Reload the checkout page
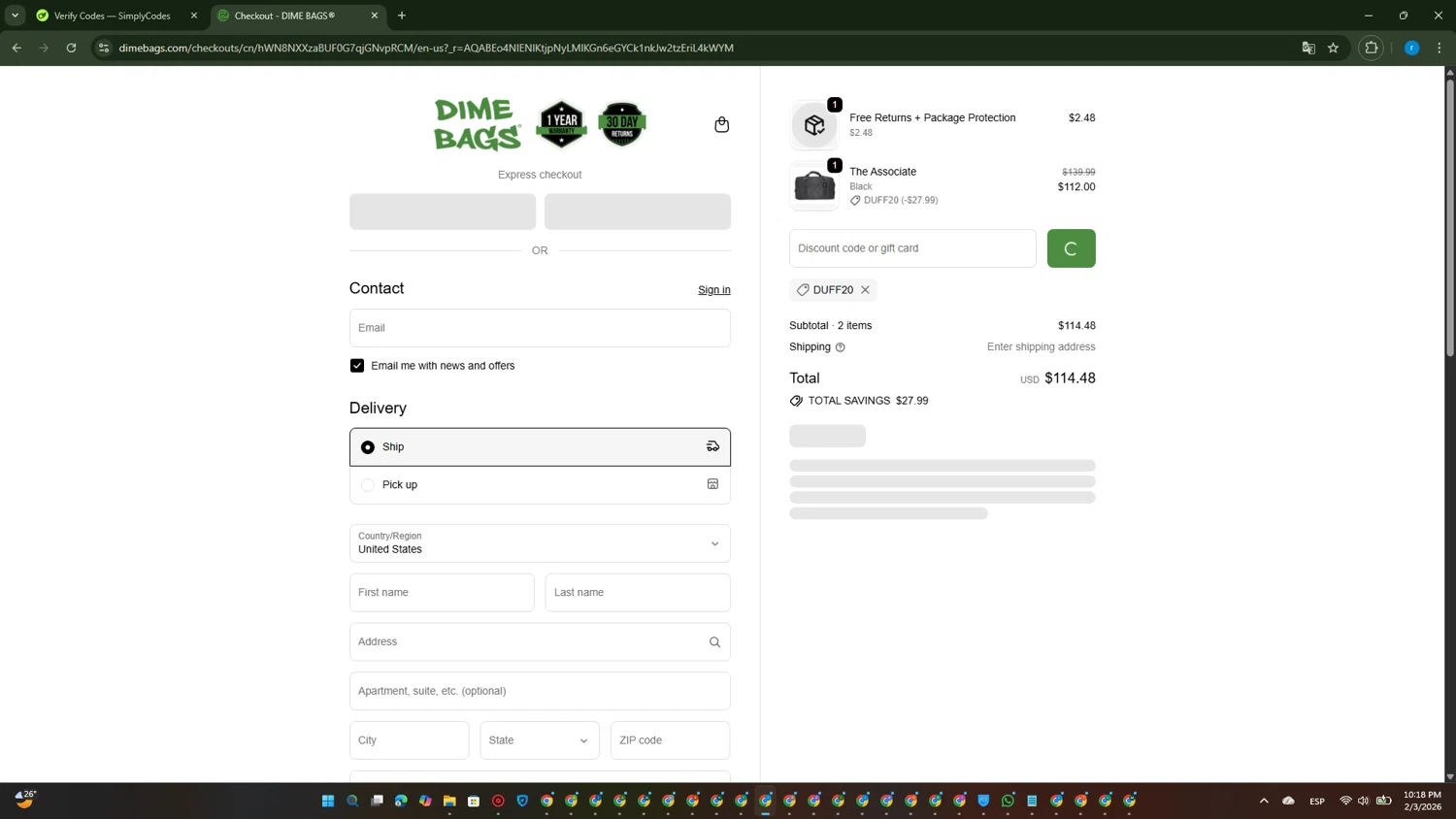Image resolution: width=1456 pixels, height=819 pixels. click(71, 48)
